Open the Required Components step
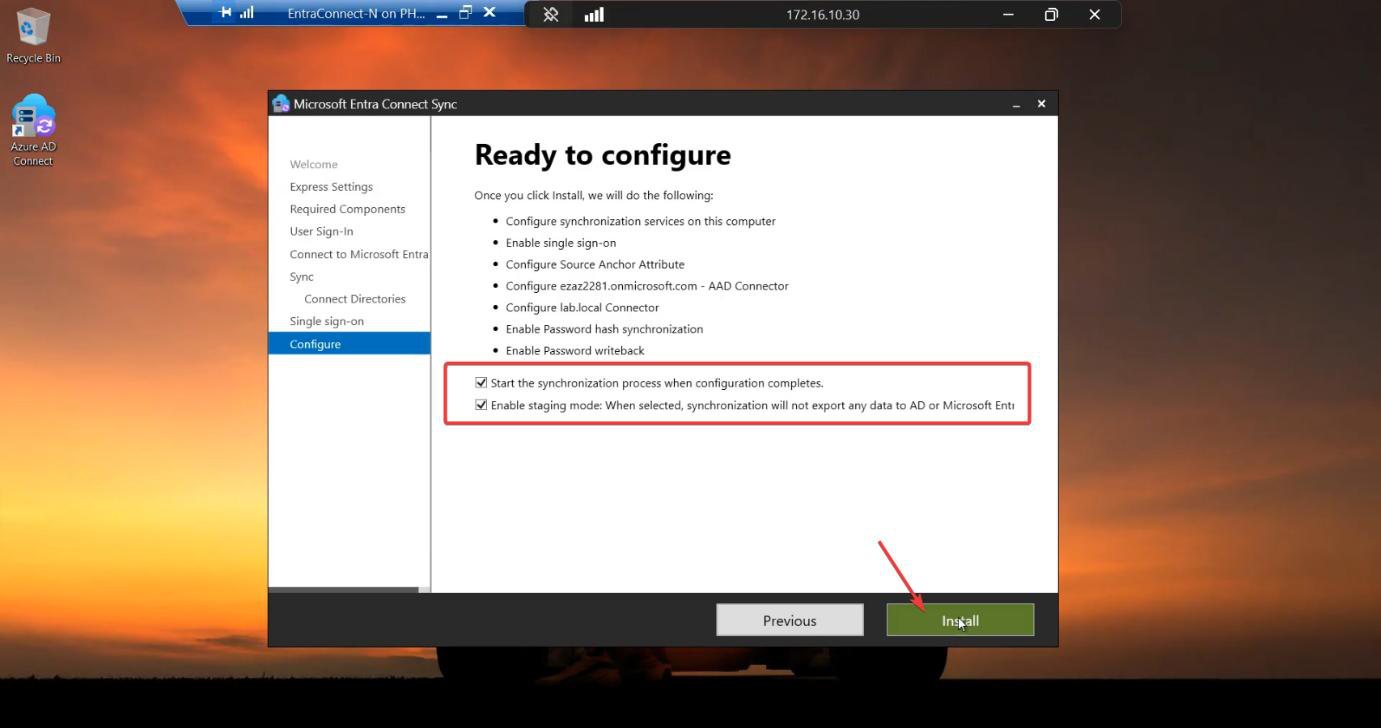Screen dimensions: 1381x728 pos(347,209)
